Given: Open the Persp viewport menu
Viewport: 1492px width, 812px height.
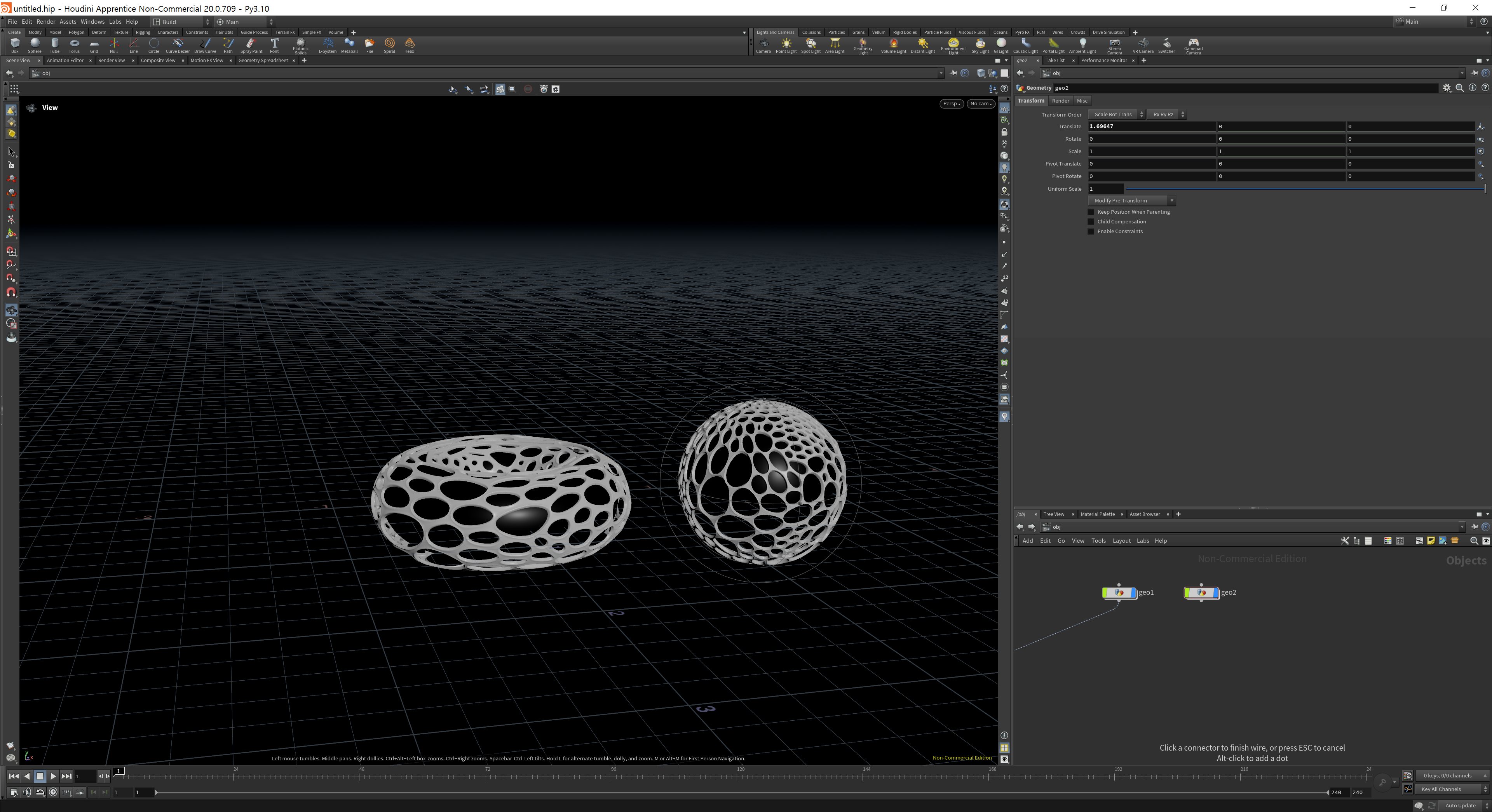Looking at the screenshot, I should tap(951, 104).
